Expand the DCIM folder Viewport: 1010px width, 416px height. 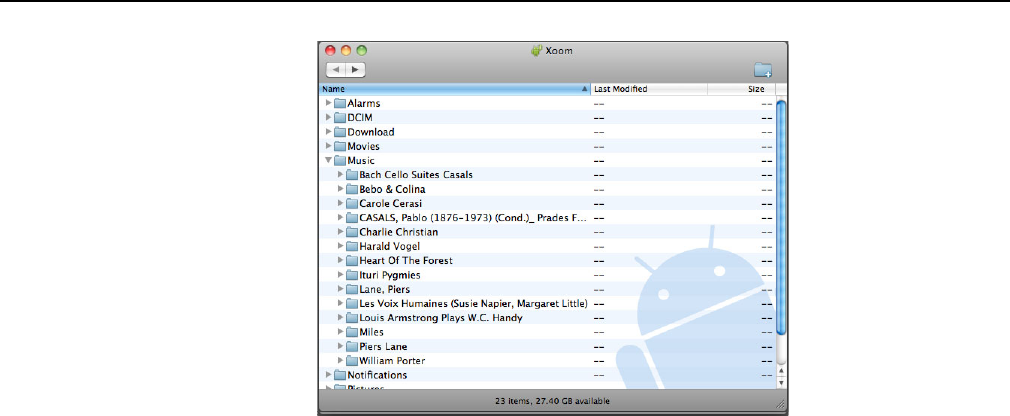coord(329,117)
